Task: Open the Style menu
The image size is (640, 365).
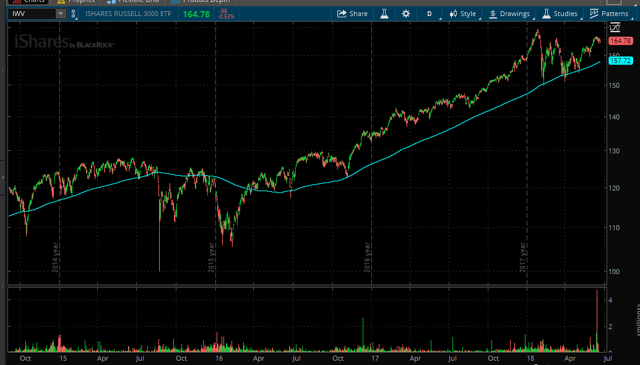Action: 463,14
